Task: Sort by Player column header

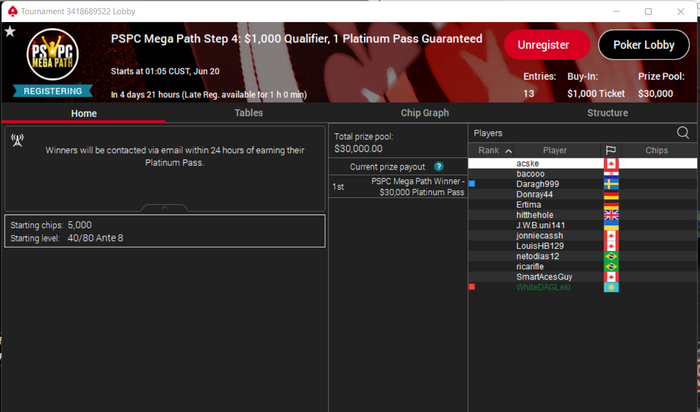Action: (x=555, y=150)
